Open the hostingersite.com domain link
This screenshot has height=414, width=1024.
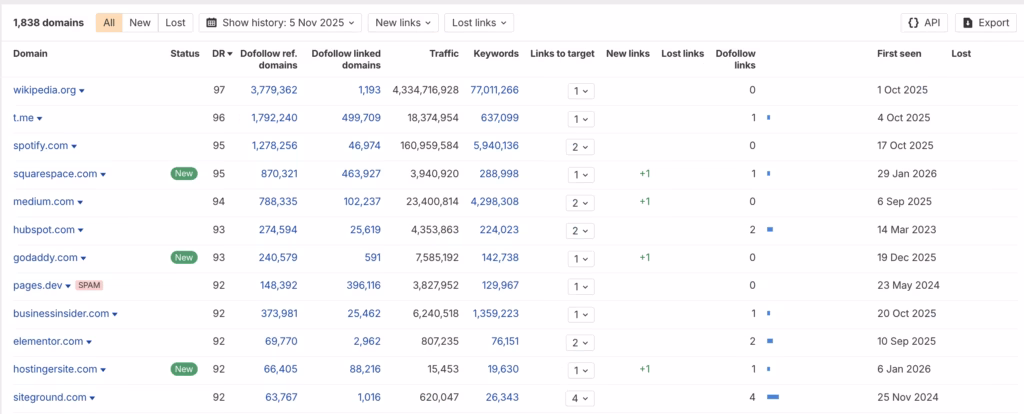55,369
